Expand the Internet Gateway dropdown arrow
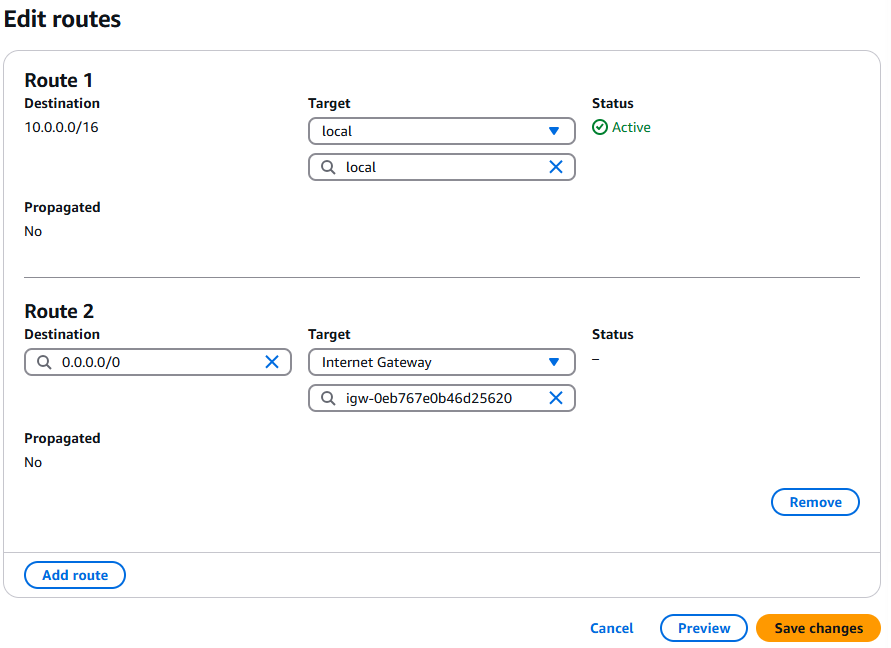Viewport: 891px width, 648px height. (x=554, y=362)
